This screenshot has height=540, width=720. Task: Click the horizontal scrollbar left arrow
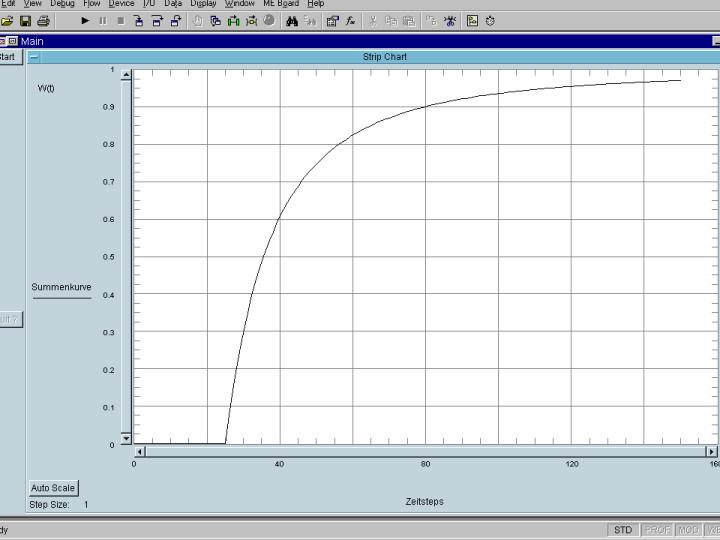(140, 451)
